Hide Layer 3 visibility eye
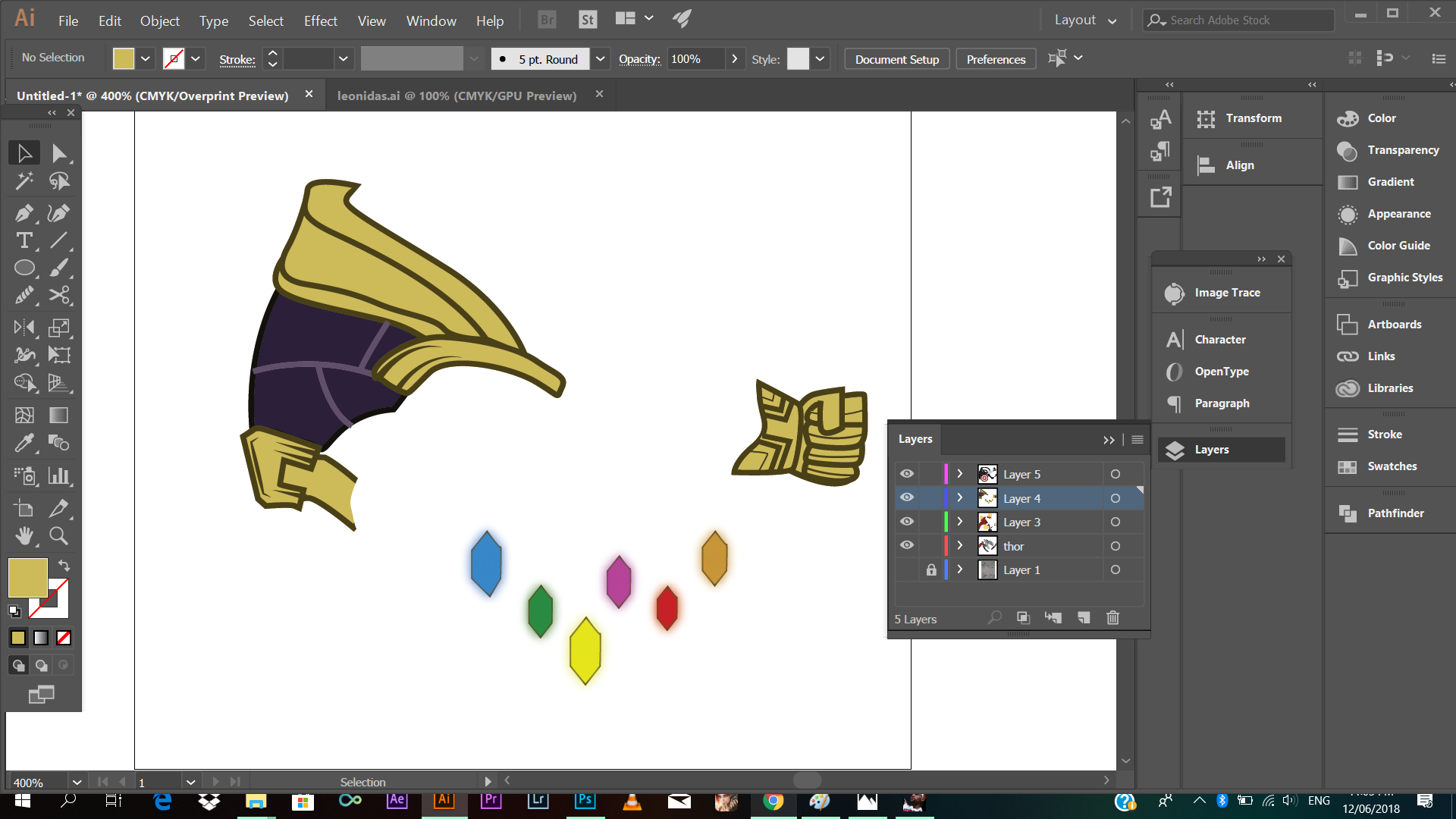Viewport: 1456px width, 819px height. coord(907,522)
